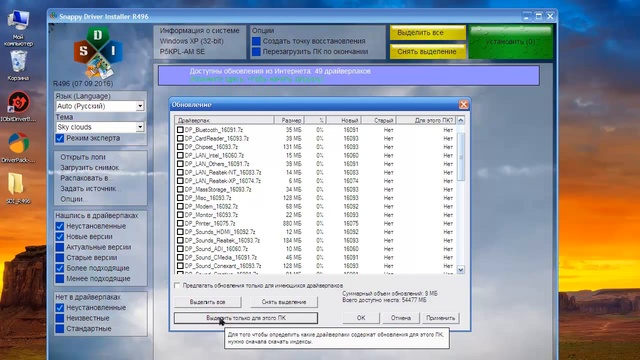Enable Стандартные filter checkbox

pyautogui.click(x=60, y=329)
